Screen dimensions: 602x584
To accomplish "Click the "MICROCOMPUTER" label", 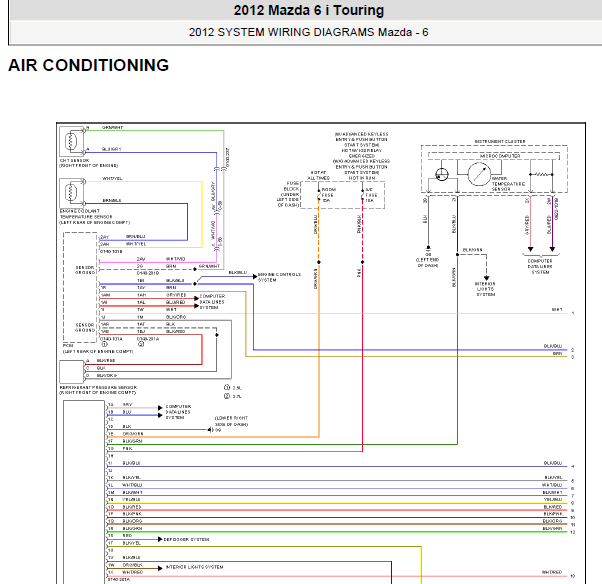I will click(x=500, y=156).
